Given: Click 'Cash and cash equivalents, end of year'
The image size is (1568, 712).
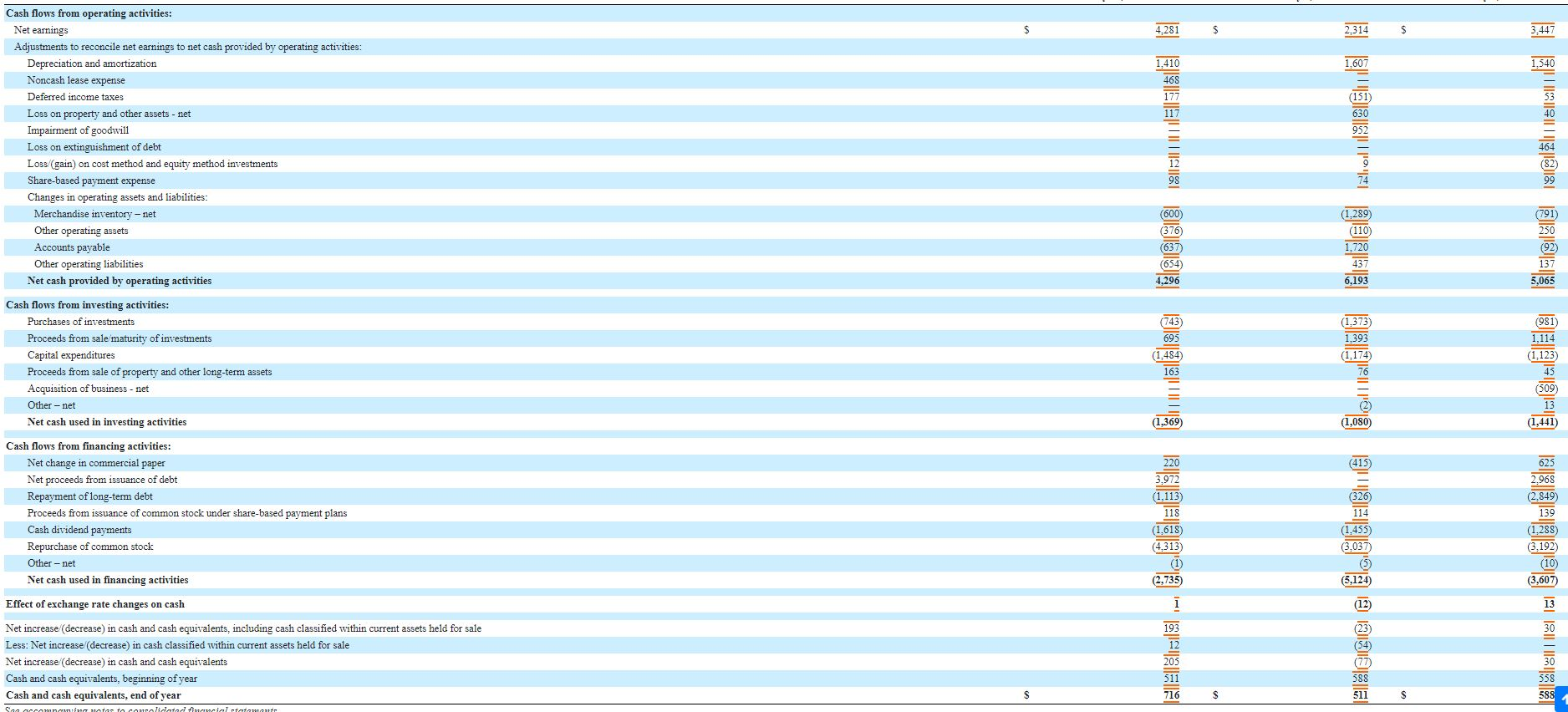Looking at the screenshot, I should [94, 695].
